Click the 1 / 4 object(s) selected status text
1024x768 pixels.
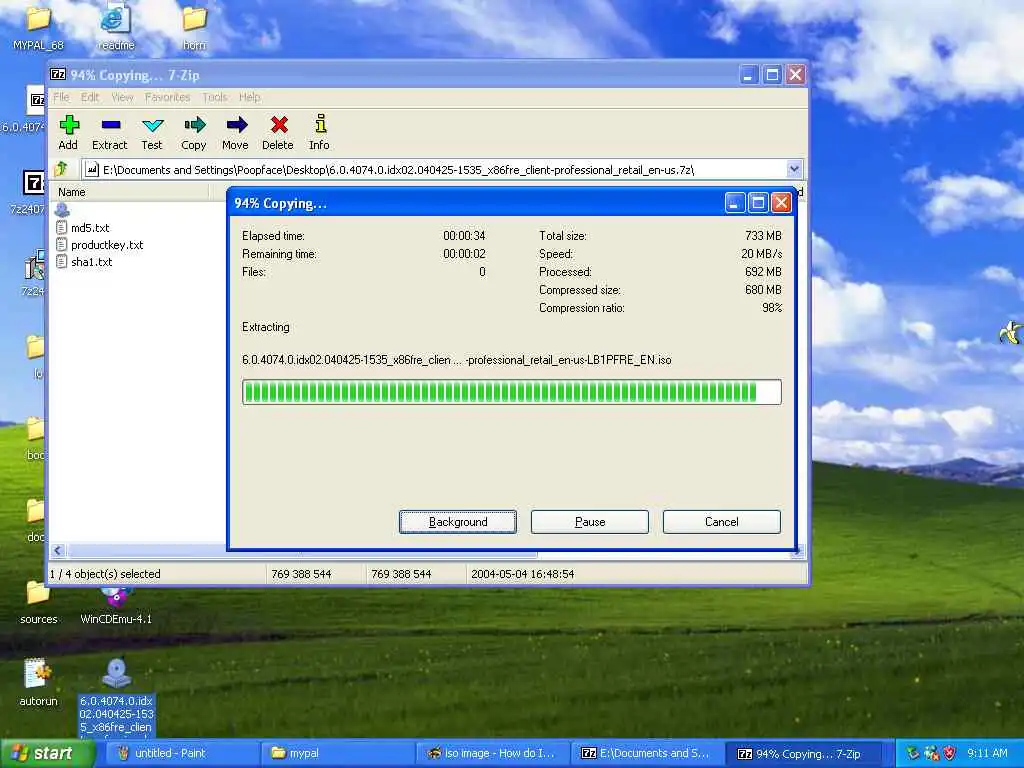105,574
